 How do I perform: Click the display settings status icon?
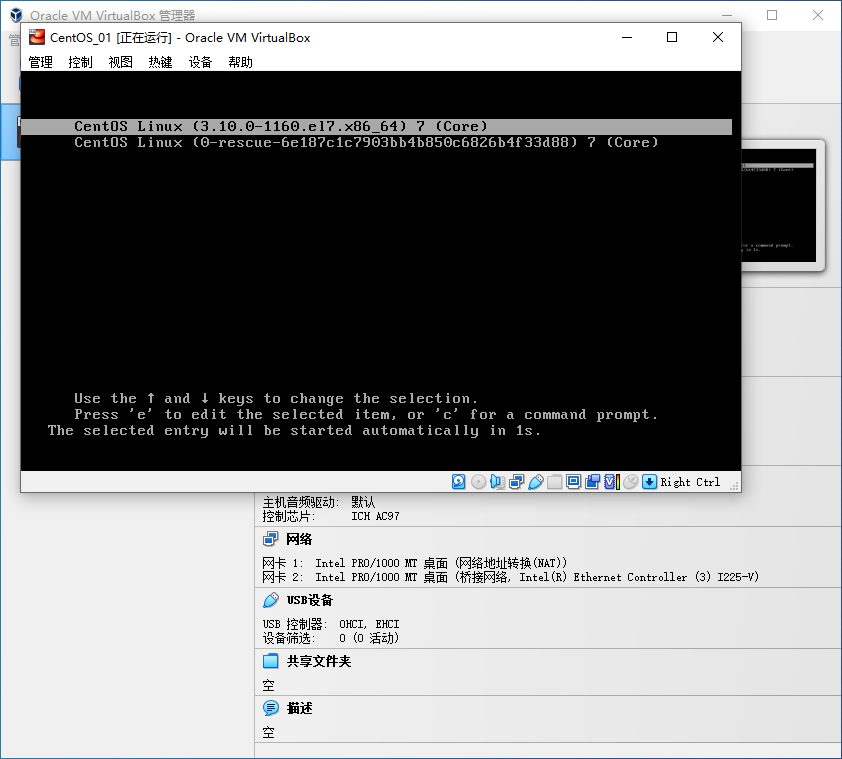click(574, 482)
